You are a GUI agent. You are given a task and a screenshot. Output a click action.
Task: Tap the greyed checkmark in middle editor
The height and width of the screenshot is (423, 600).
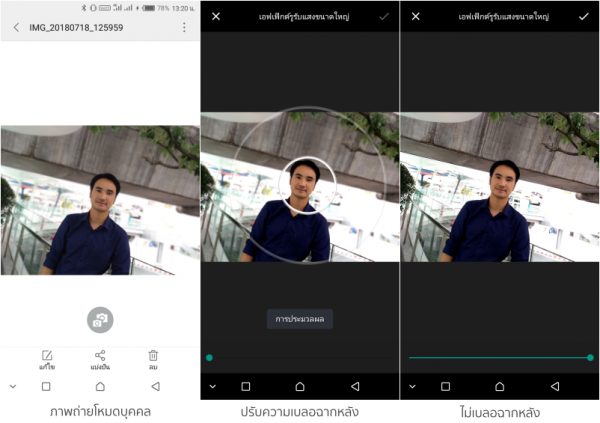pos(384,17)
